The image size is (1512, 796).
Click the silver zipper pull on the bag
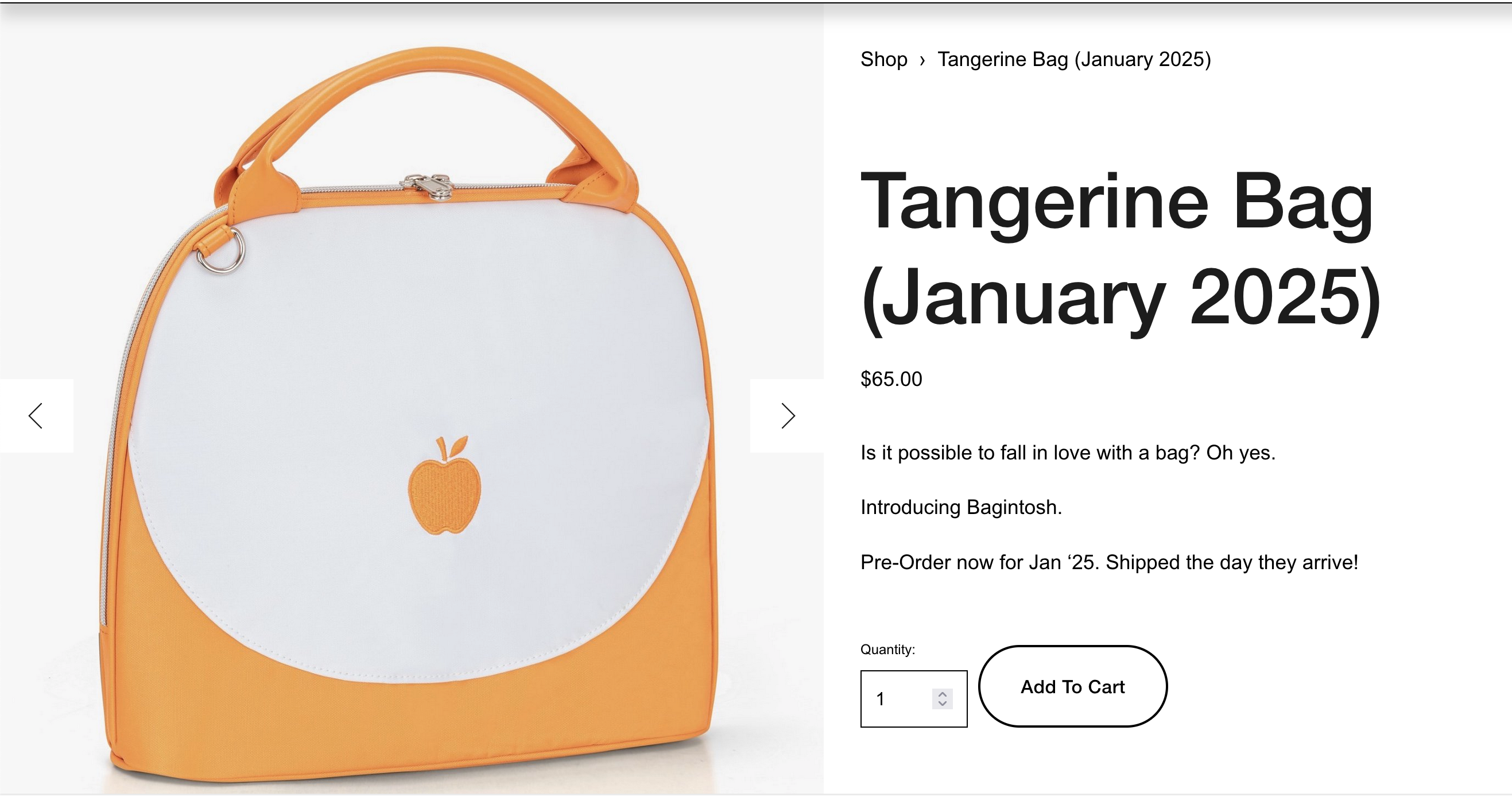[428, 185]
